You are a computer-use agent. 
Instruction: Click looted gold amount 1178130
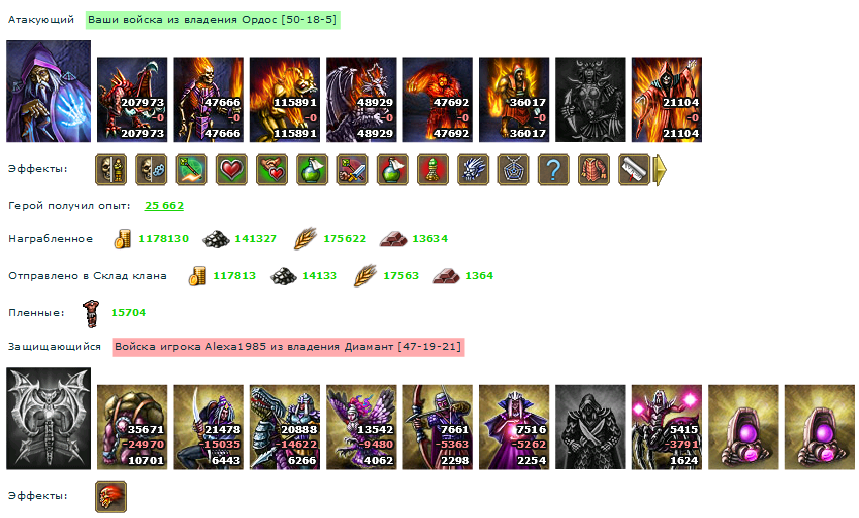[164, 239]
